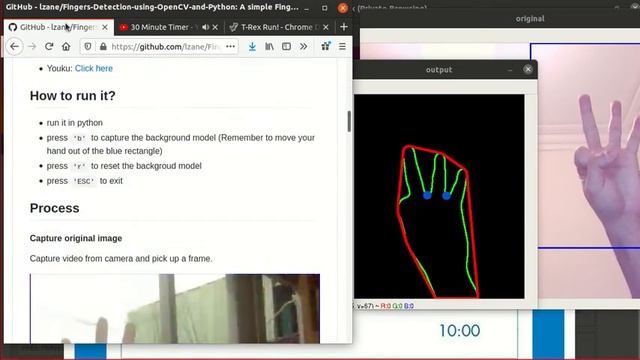Open the Firefox library icon
Image resolution: width=640 pixels, height=360 pixels.
point(269,47)
